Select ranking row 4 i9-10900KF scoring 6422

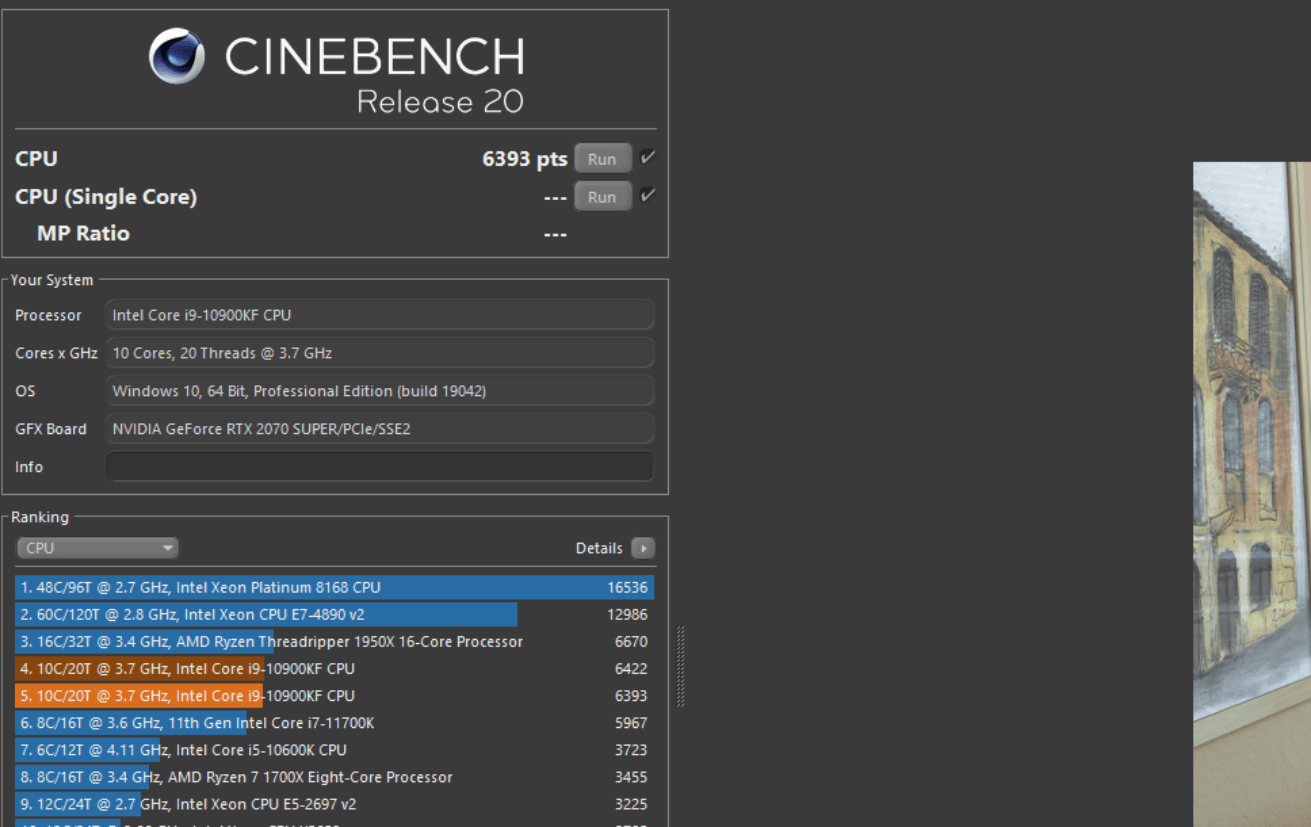pos(335,668)
